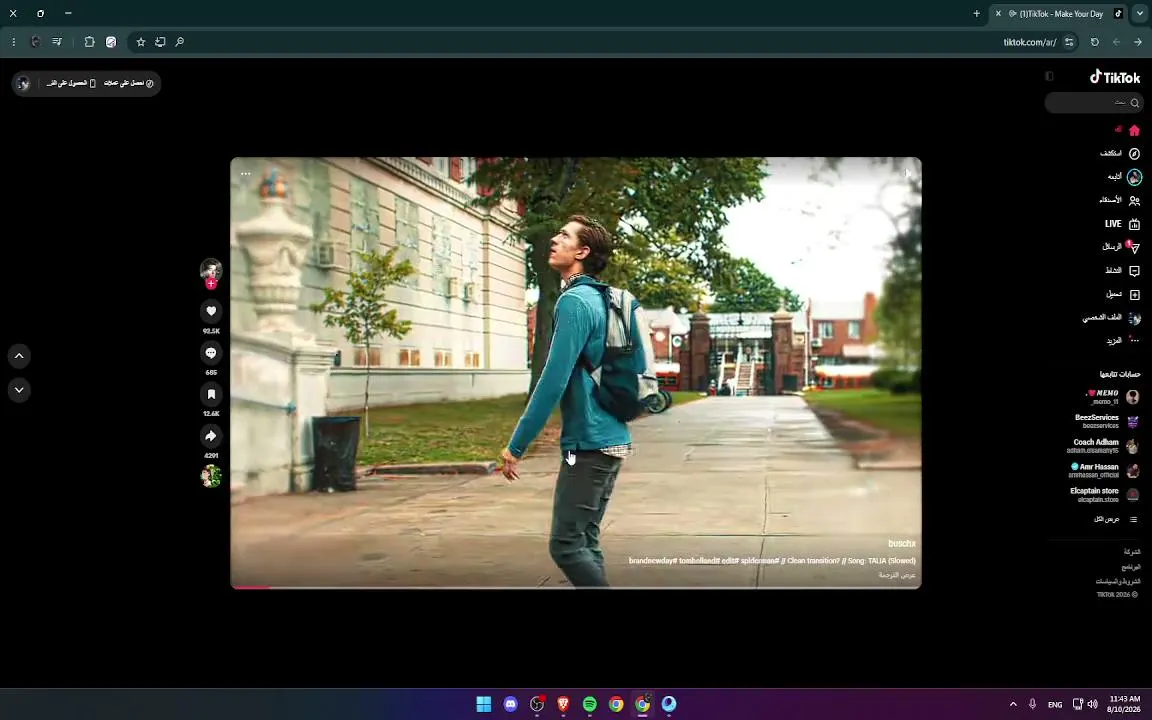Share the video with the arrow icon
Viewport: 1152px width, 720px height.
point(211,436)
